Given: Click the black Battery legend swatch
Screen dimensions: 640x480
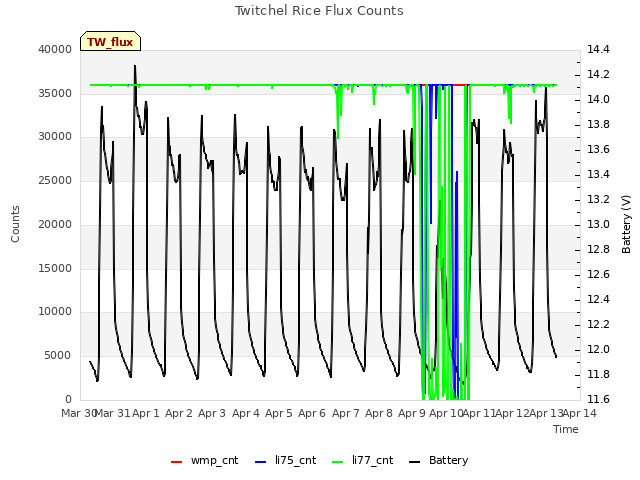Looking at the screenshot, I should (x=414, y=462).
